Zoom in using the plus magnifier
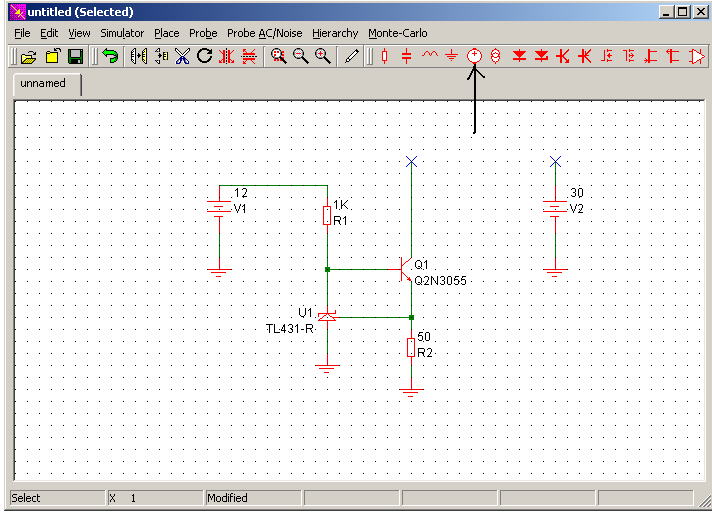712x514 pixels. 323,56
